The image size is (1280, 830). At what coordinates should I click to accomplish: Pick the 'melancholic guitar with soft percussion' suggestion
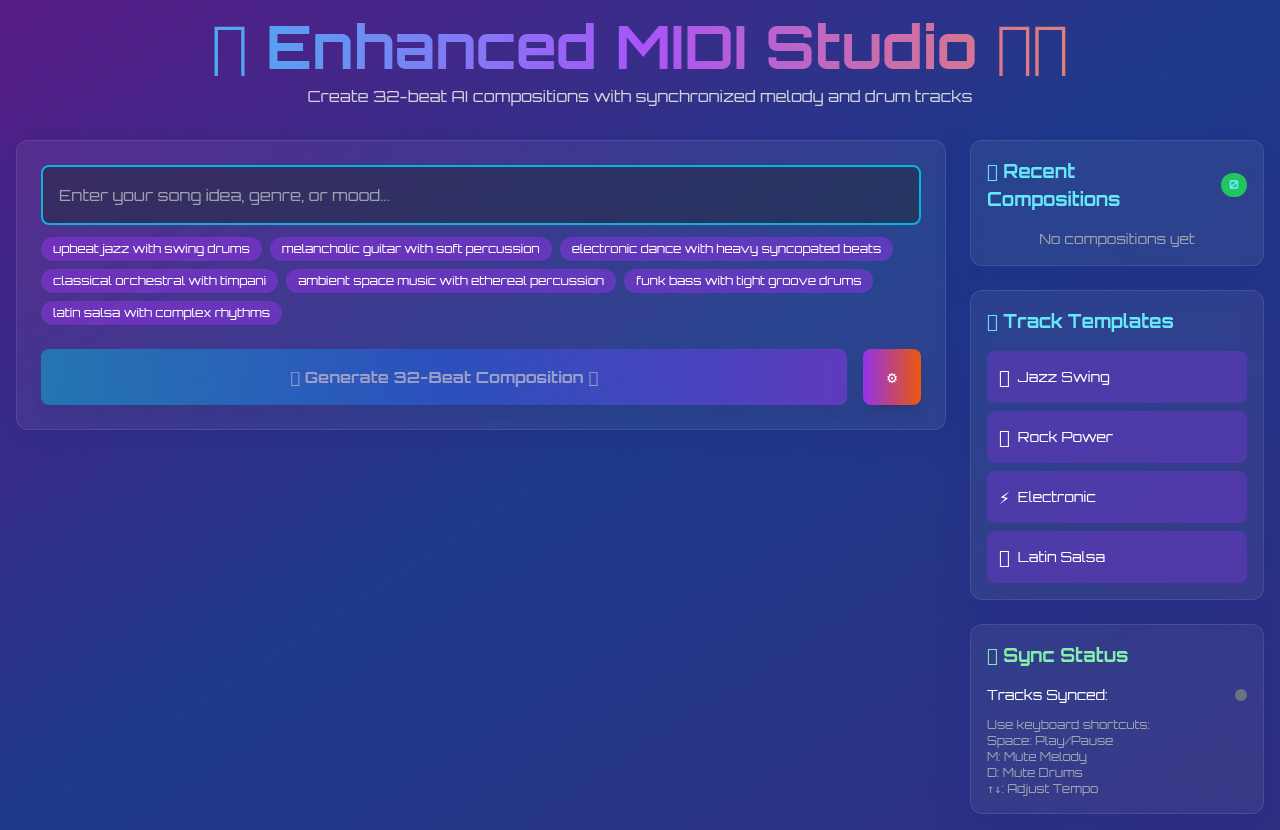coord(410,249)
